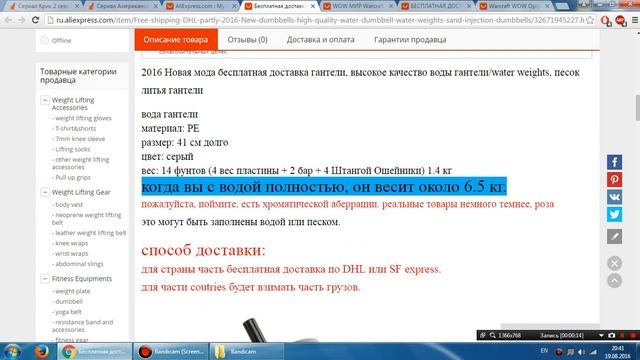Open the 7mm knee sleeve category link
Image resolution: width=640 pixels, height=360 pixels.
click(x=80, y=139)
